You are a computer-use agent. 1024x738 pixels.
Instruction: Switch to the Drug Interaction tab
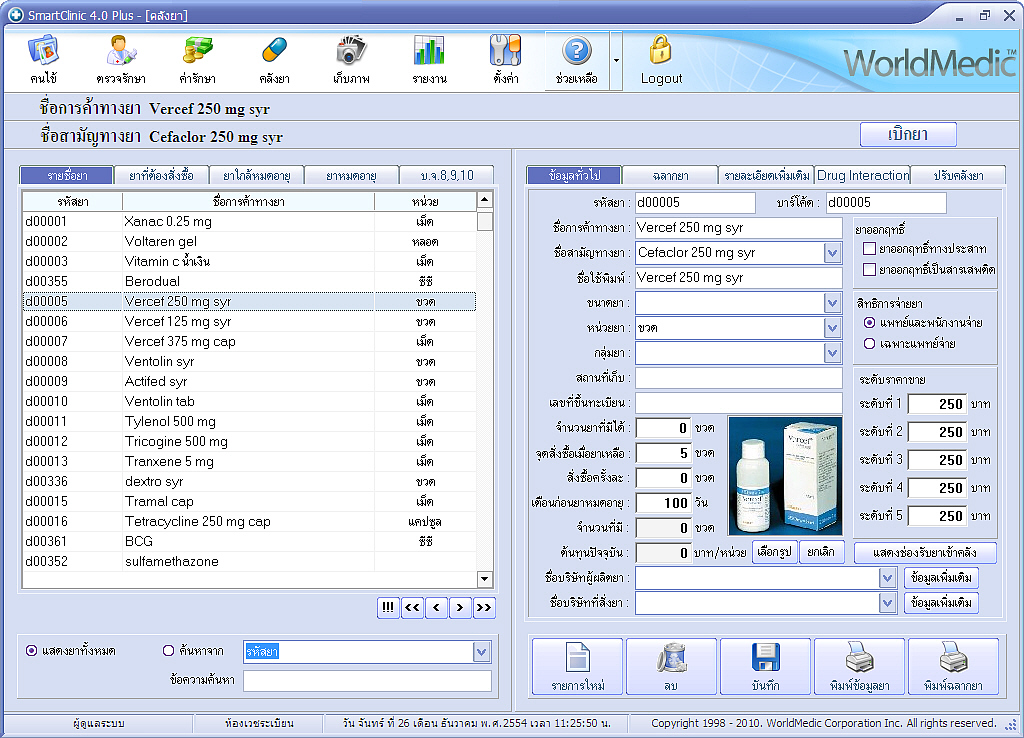pyautogui.click(x=863, y=175)
